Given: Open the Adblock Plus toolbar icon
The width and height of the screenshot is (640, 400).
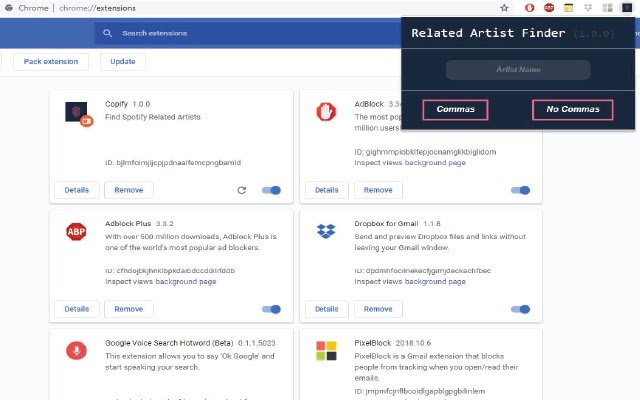Looking at the screenshot, I should tap(549, 8).
